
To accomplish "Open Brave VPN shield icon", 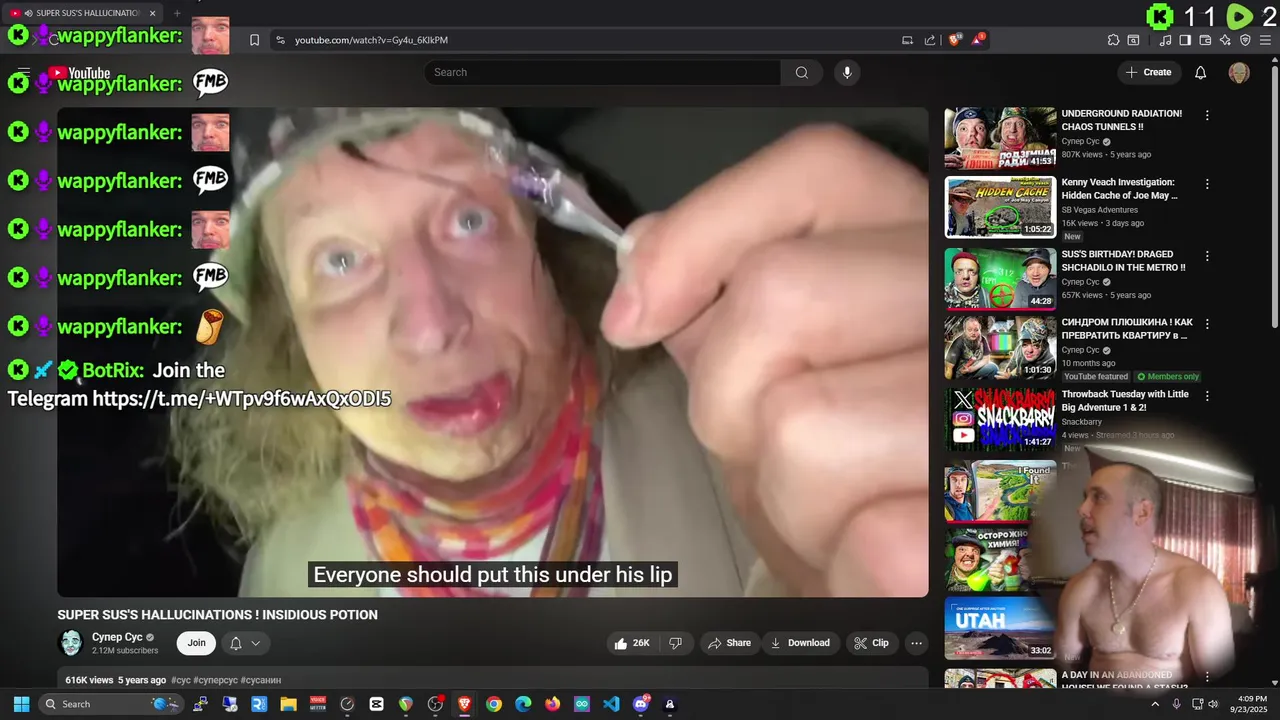I will point(1245,40).
